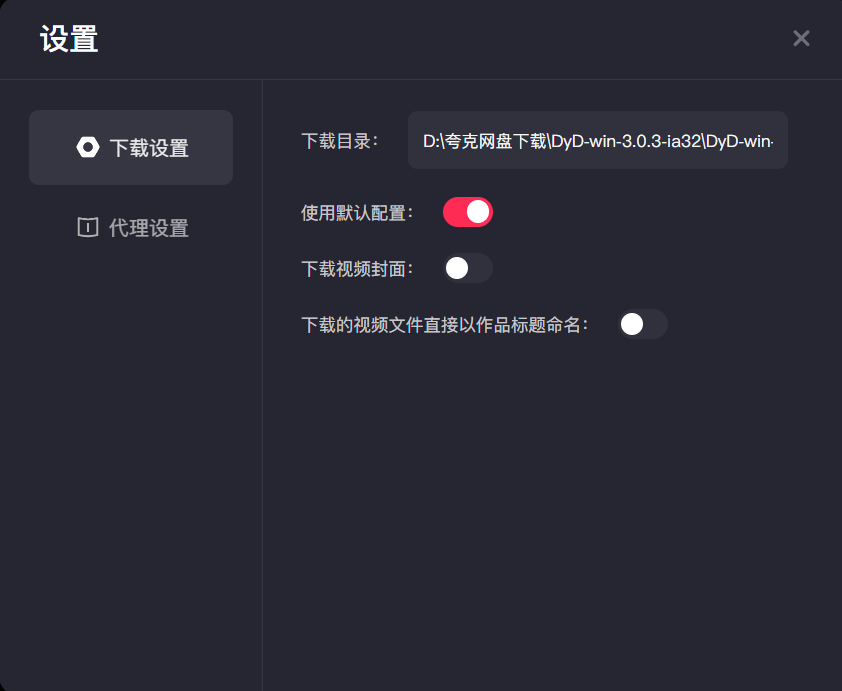
Task: Click the download directory path field
Action: tap(597, 140)
